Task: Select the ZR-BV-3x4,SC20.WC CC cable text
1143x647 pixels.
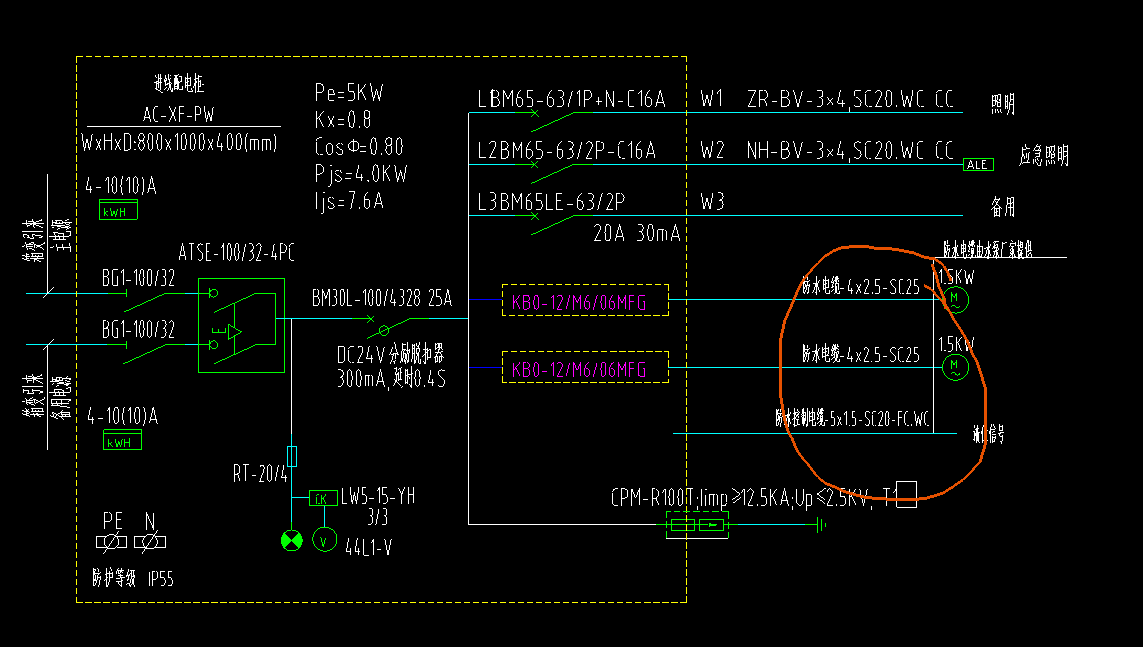Action: coord(850,99)
